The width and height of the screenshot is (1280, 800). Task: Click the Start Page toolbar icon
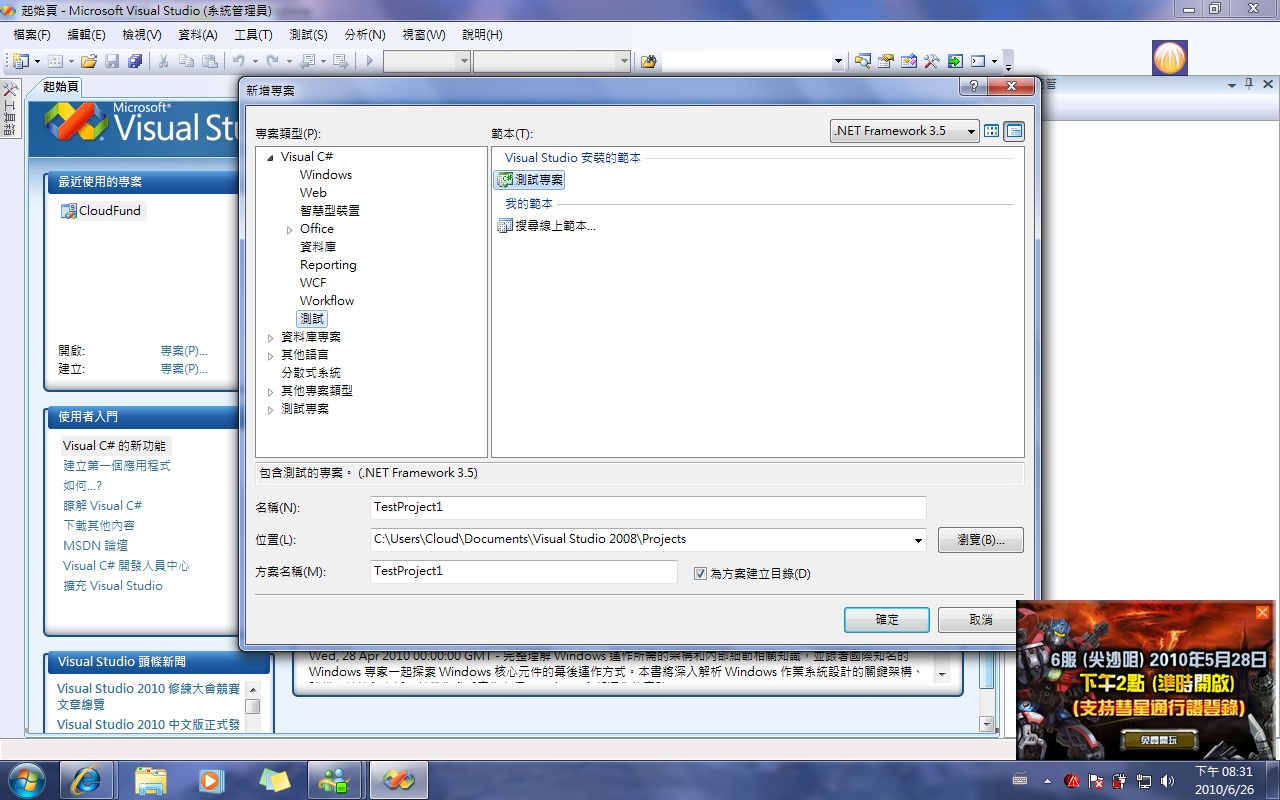coord(955,61)
